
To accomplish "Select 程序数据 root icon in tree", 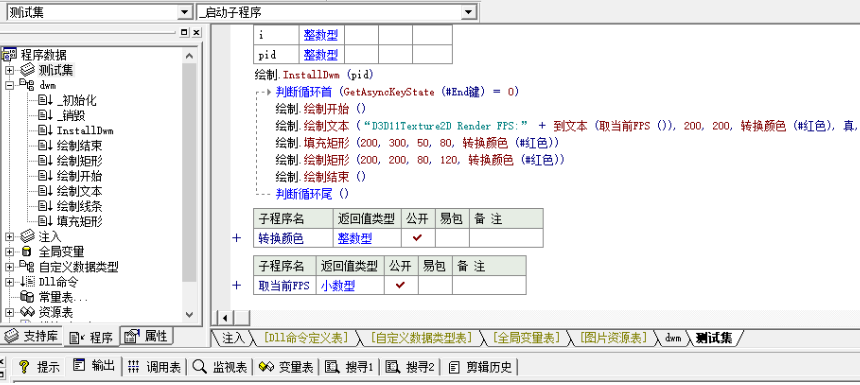I will pos(9,55).
